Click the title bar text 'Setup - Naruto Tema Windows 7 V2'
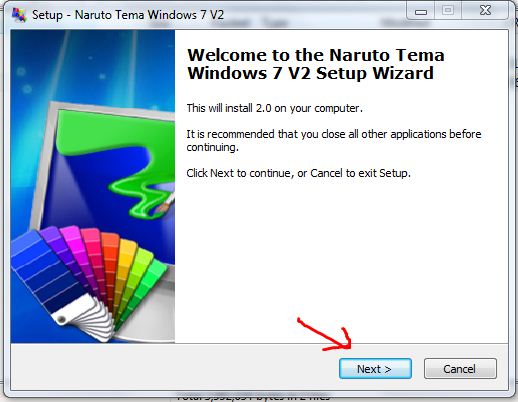 click(x=128, y=15)
